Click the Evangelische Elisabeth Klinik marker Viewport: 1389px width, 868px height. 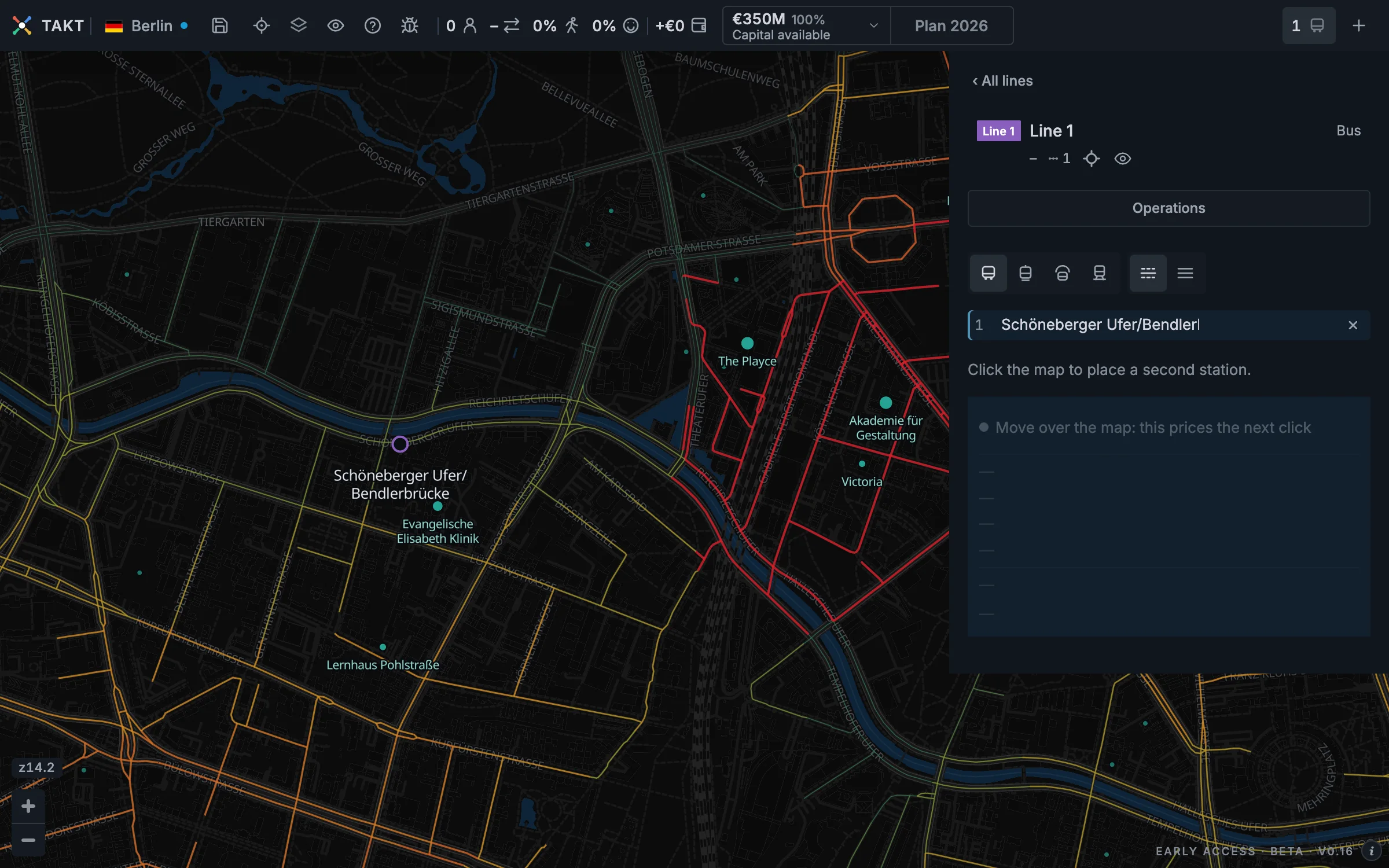(438, 506)
